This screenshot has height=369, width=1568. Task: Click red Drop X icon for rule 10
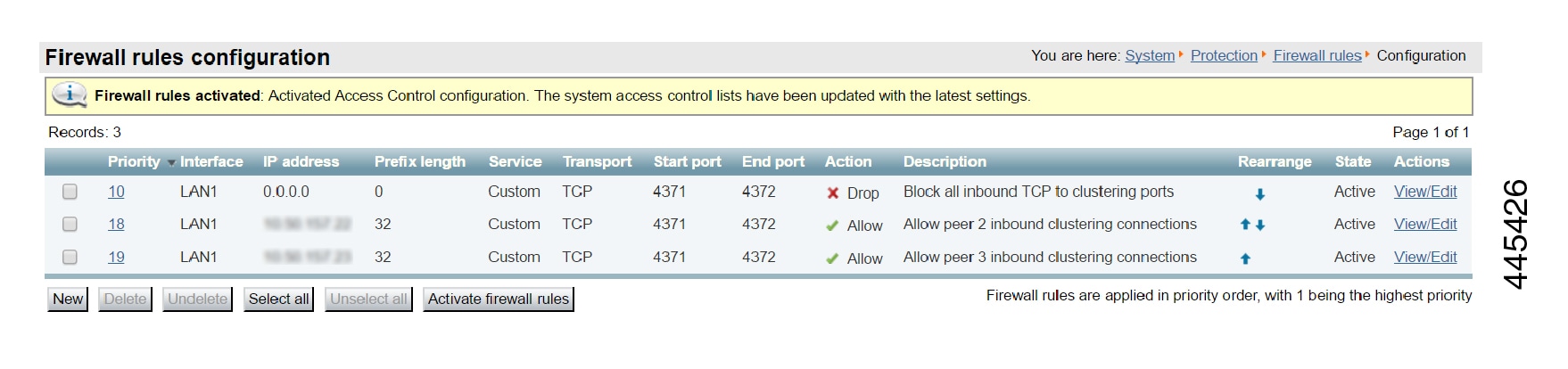[x=833, y=193]
